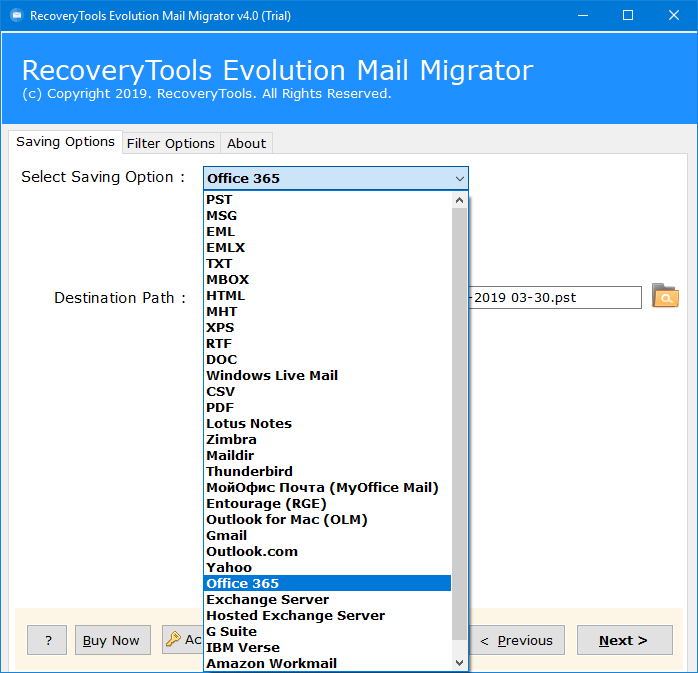698x673 pixels.
Task: Select the highlighted Office 365 list item
Action: (x=327, y=584)
